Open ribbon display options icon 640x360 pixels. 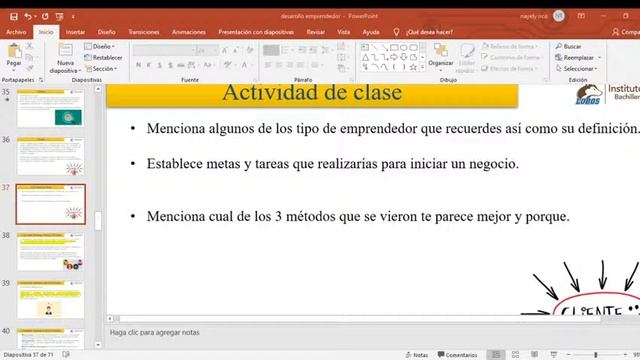tap(581, 16)
